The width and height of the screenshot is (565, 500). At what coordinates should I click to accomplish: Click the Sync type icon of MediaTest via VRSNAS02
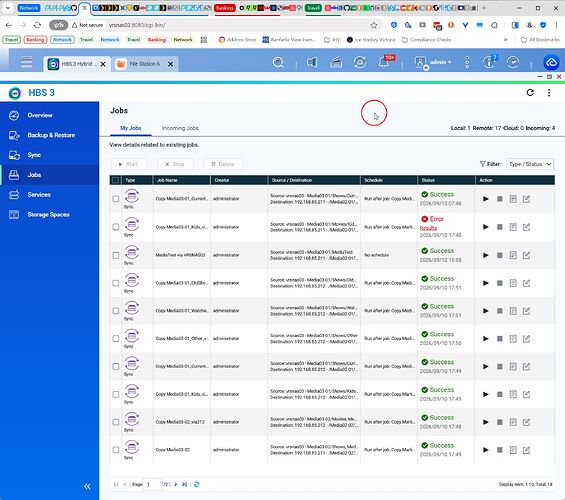click(132, 252)
